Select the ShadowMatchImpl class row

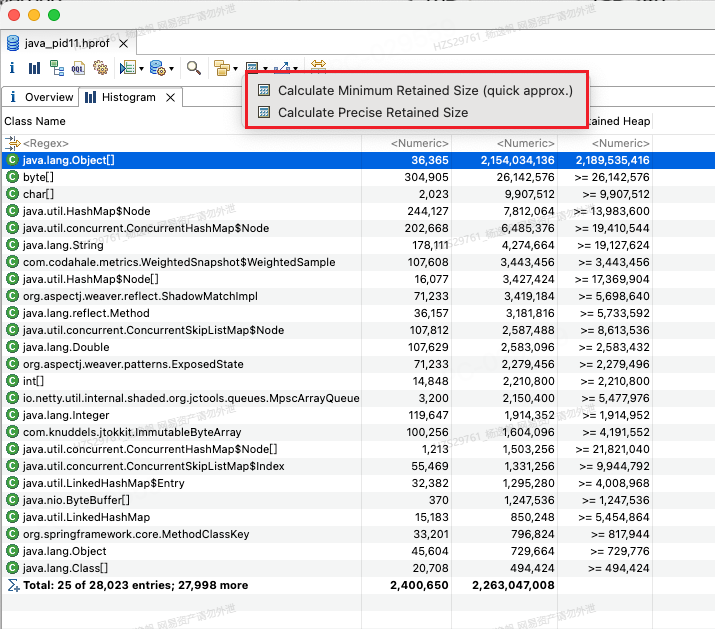coord(358,296)
